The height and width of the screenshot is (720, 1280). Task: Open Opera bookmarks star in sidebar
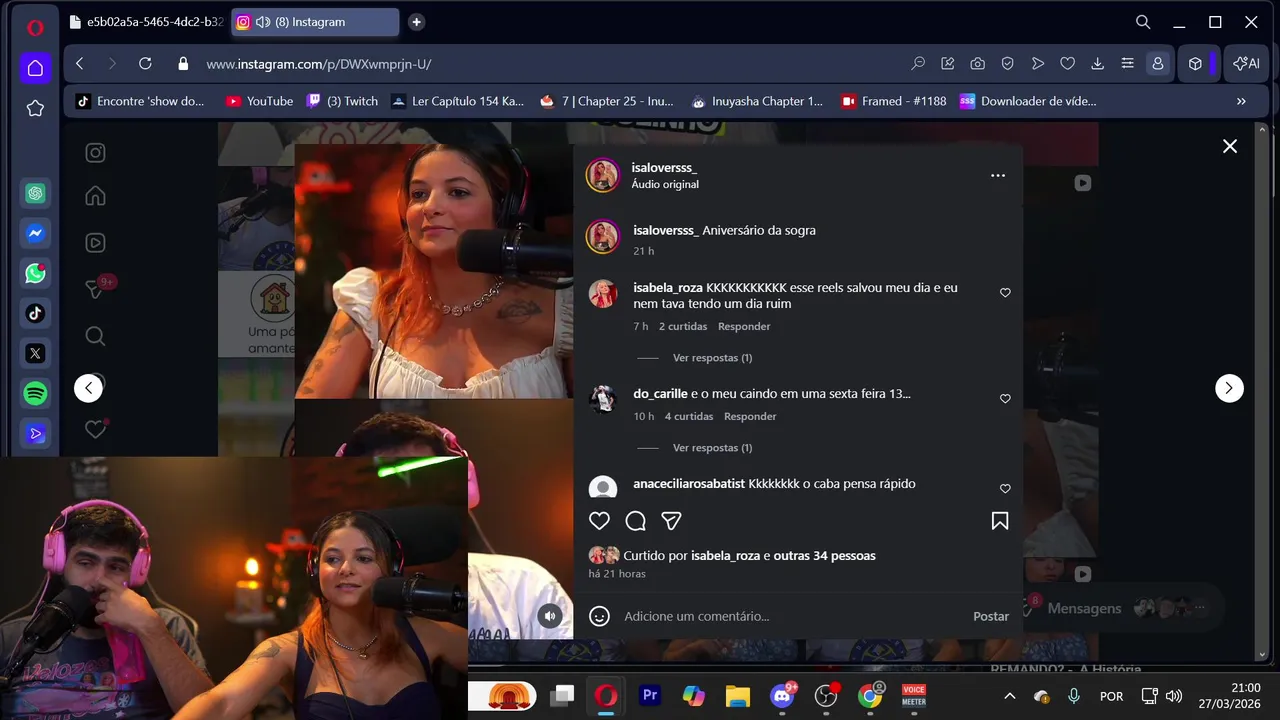[x=35, y=108]
